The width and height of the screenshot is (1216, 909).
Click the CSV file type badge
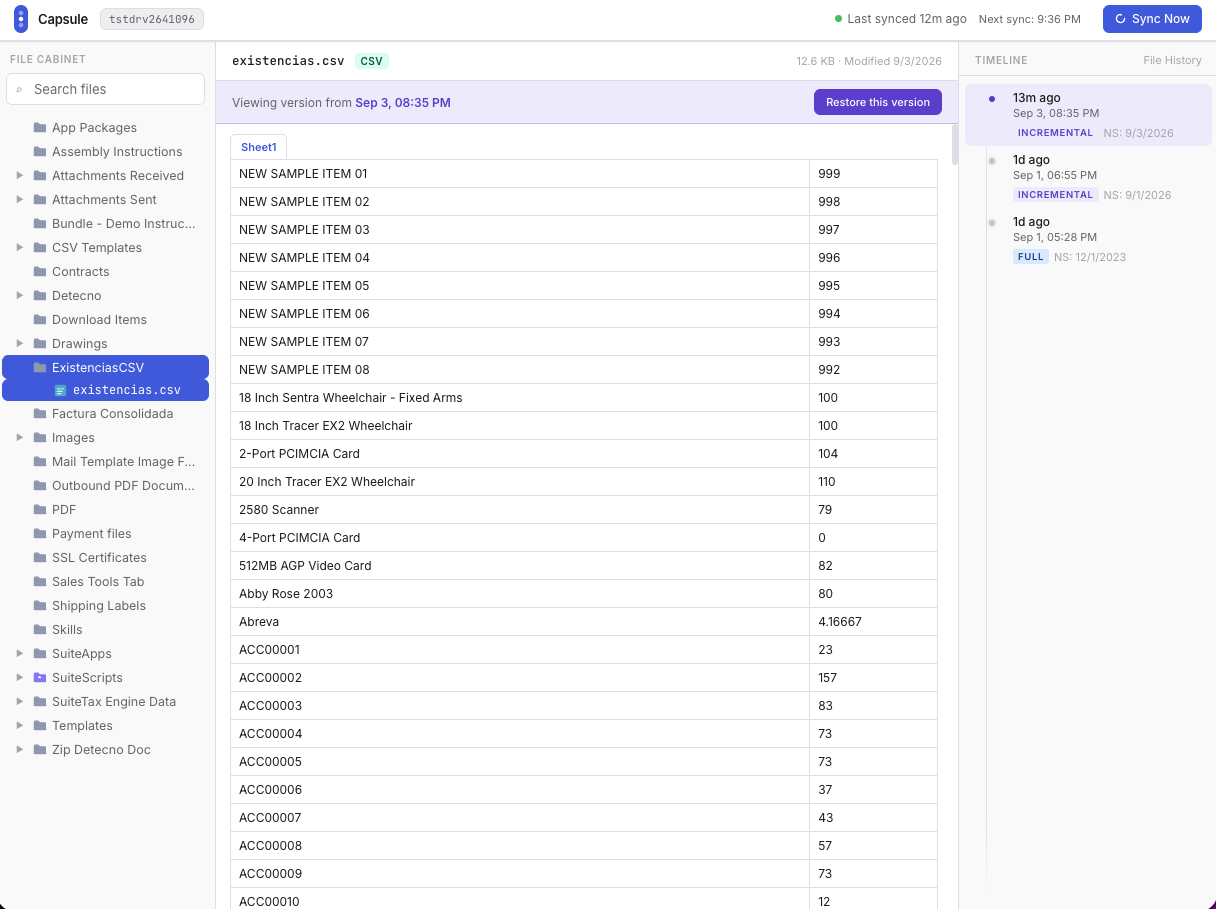click(x=372, y=61)
